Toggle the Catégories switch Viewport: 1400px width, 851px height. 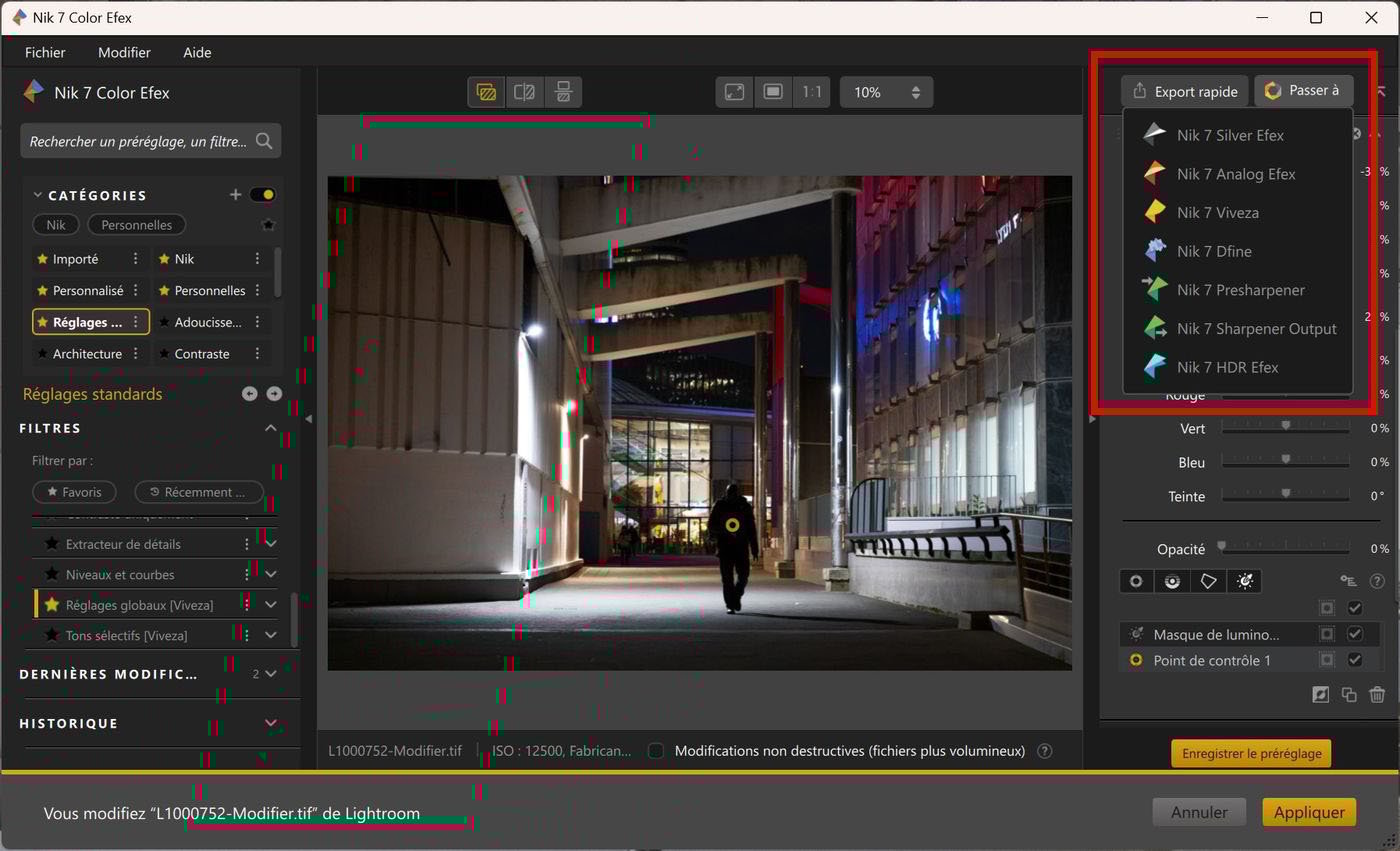coord(262,194)
